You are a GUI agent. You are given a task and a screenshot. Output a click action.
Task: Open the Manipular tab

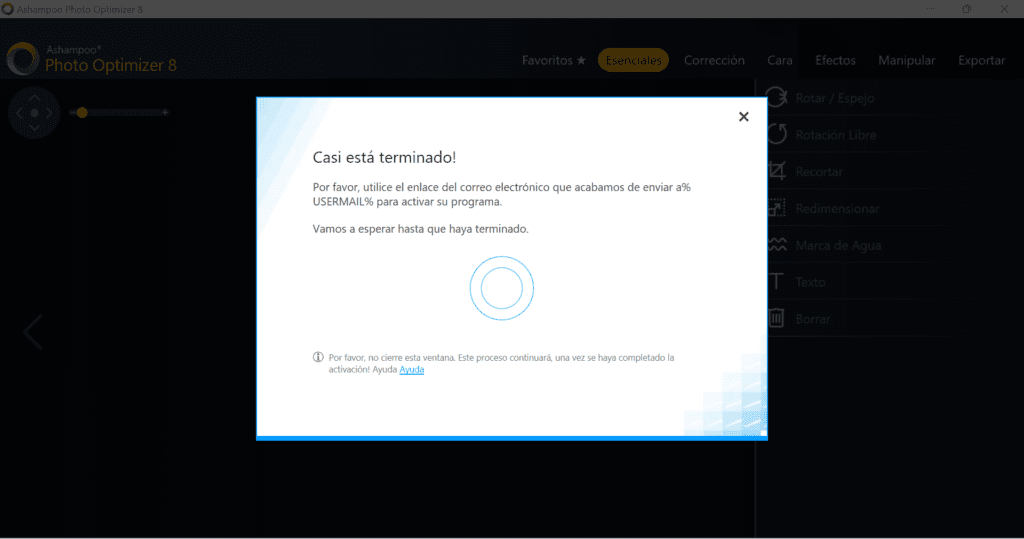pyautogui.click(x=906, y=60)
